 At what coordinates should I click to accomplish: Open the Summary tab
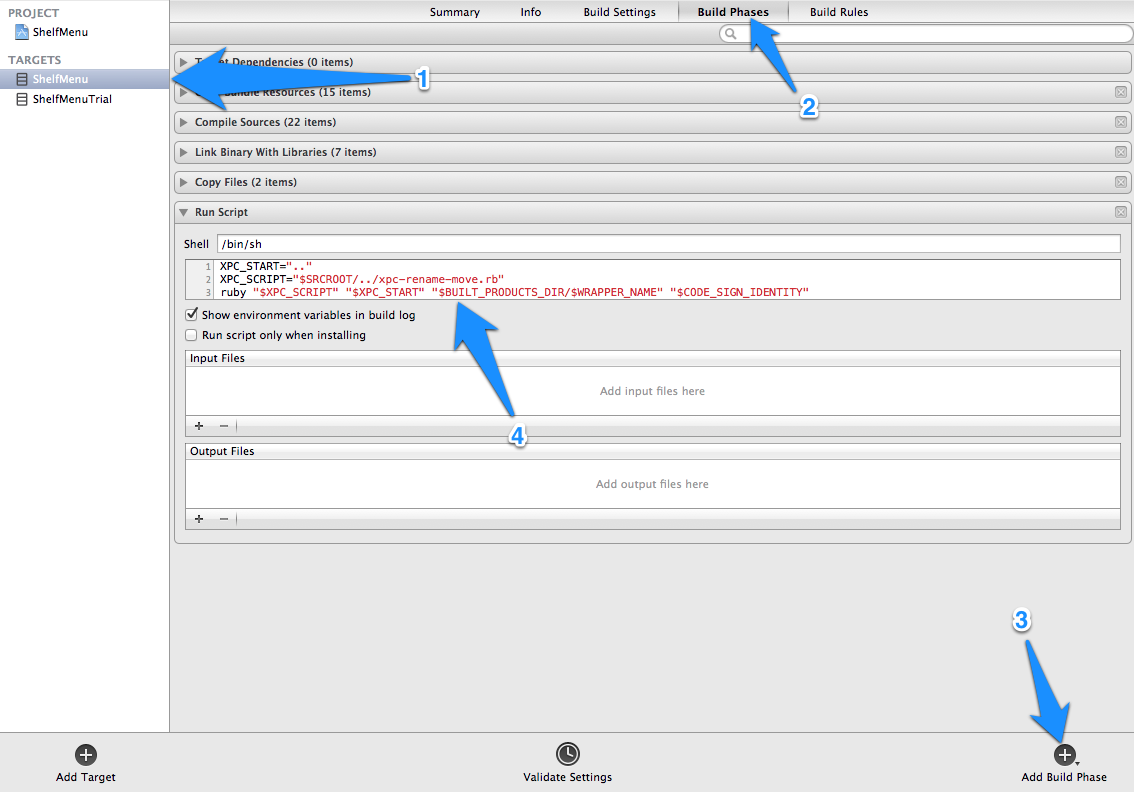click(454, 12)
